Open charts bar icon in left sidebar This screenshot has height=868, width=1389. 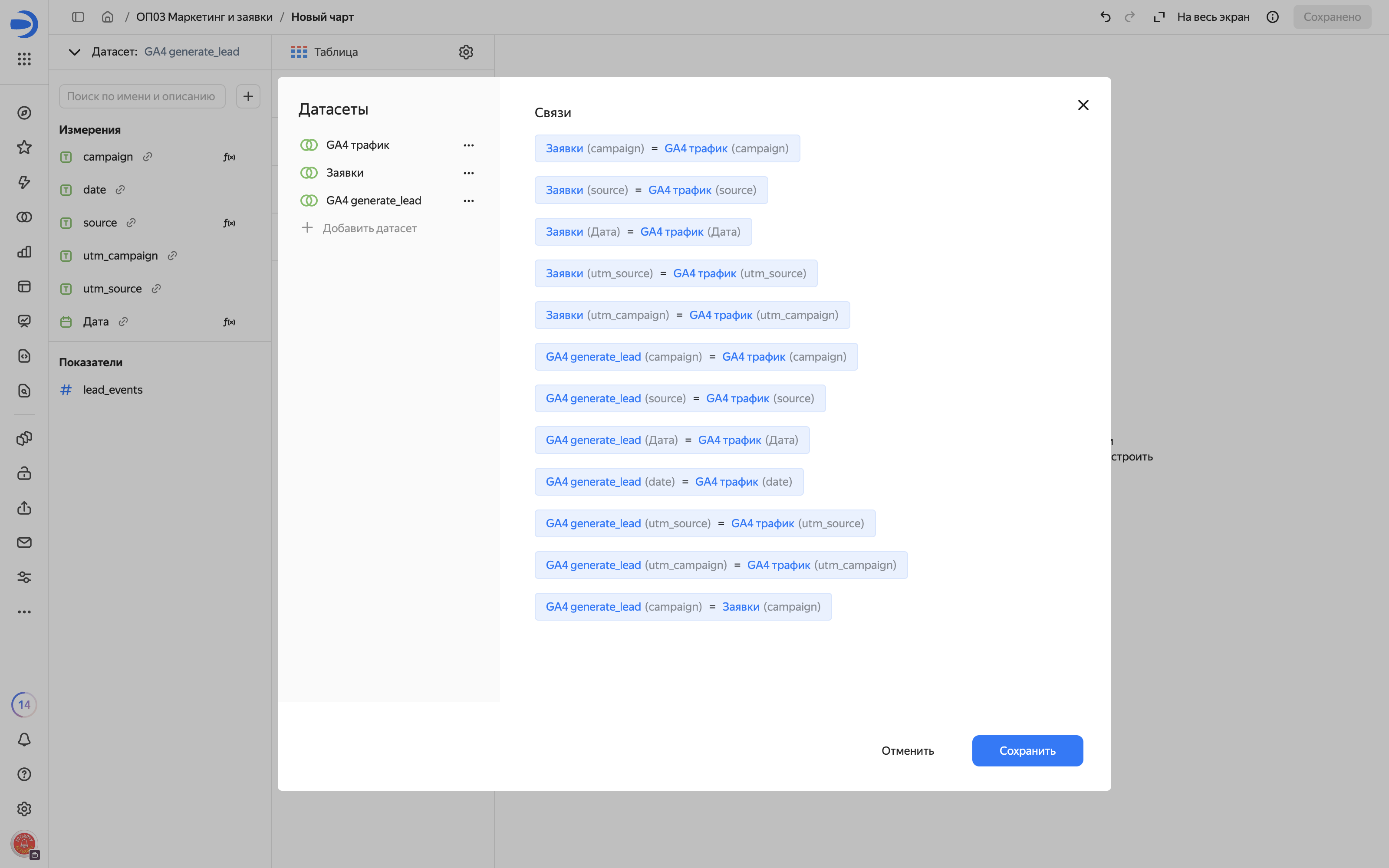pos(24,251)
